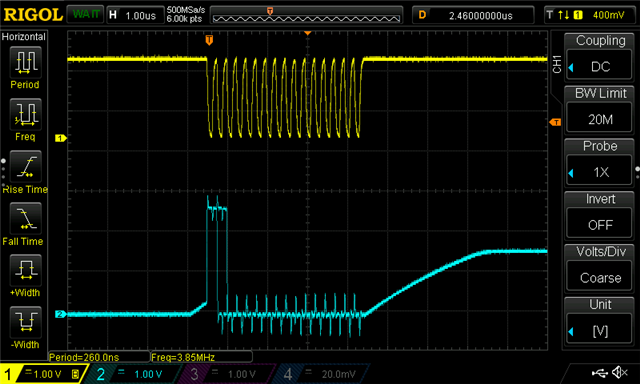Image resolution: width=640 pixels, height=384 pixels.
Task: Select the +Width measurement icon
Action: (x=25, y=270)
